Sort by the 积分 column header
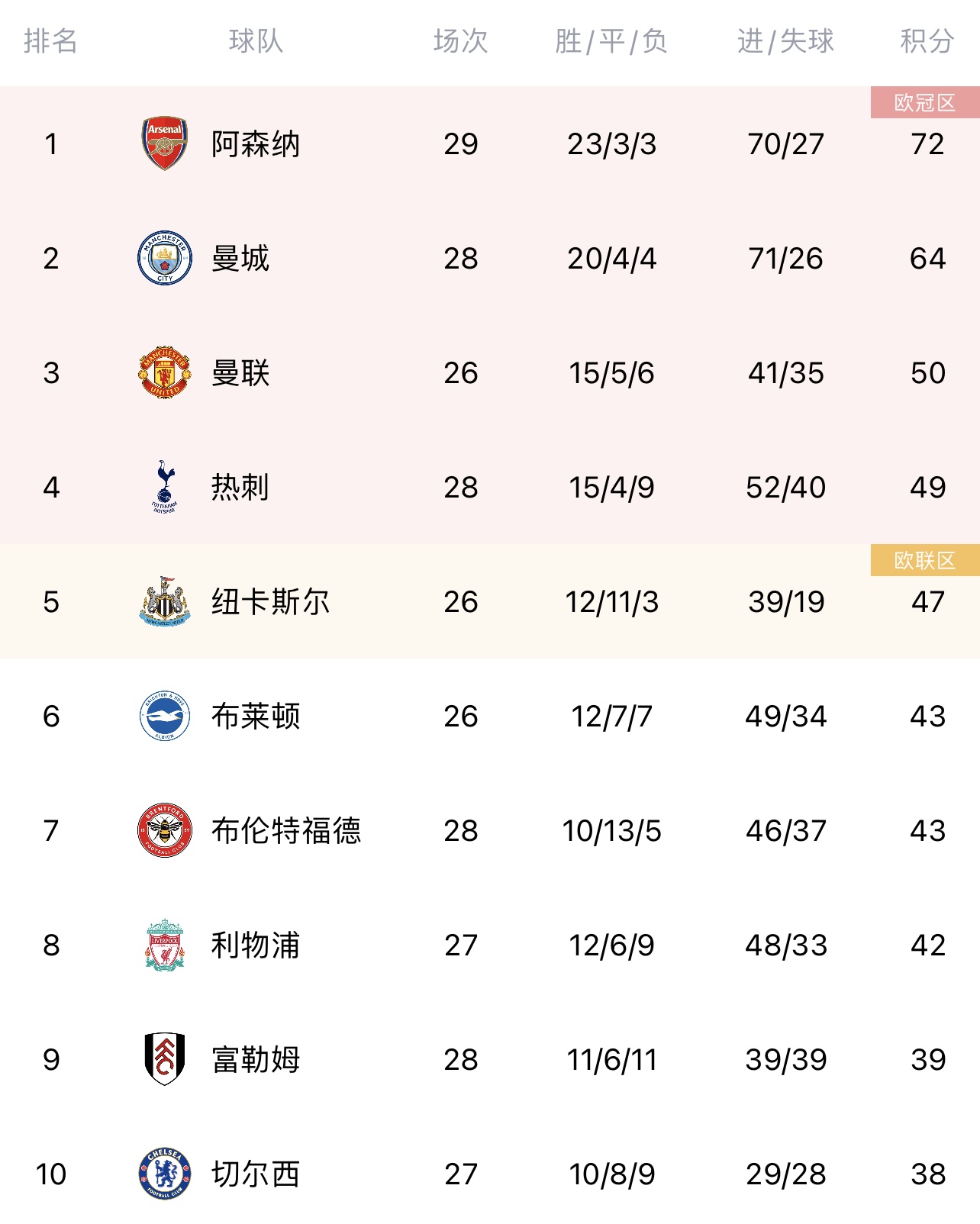 tap(927, 41)
